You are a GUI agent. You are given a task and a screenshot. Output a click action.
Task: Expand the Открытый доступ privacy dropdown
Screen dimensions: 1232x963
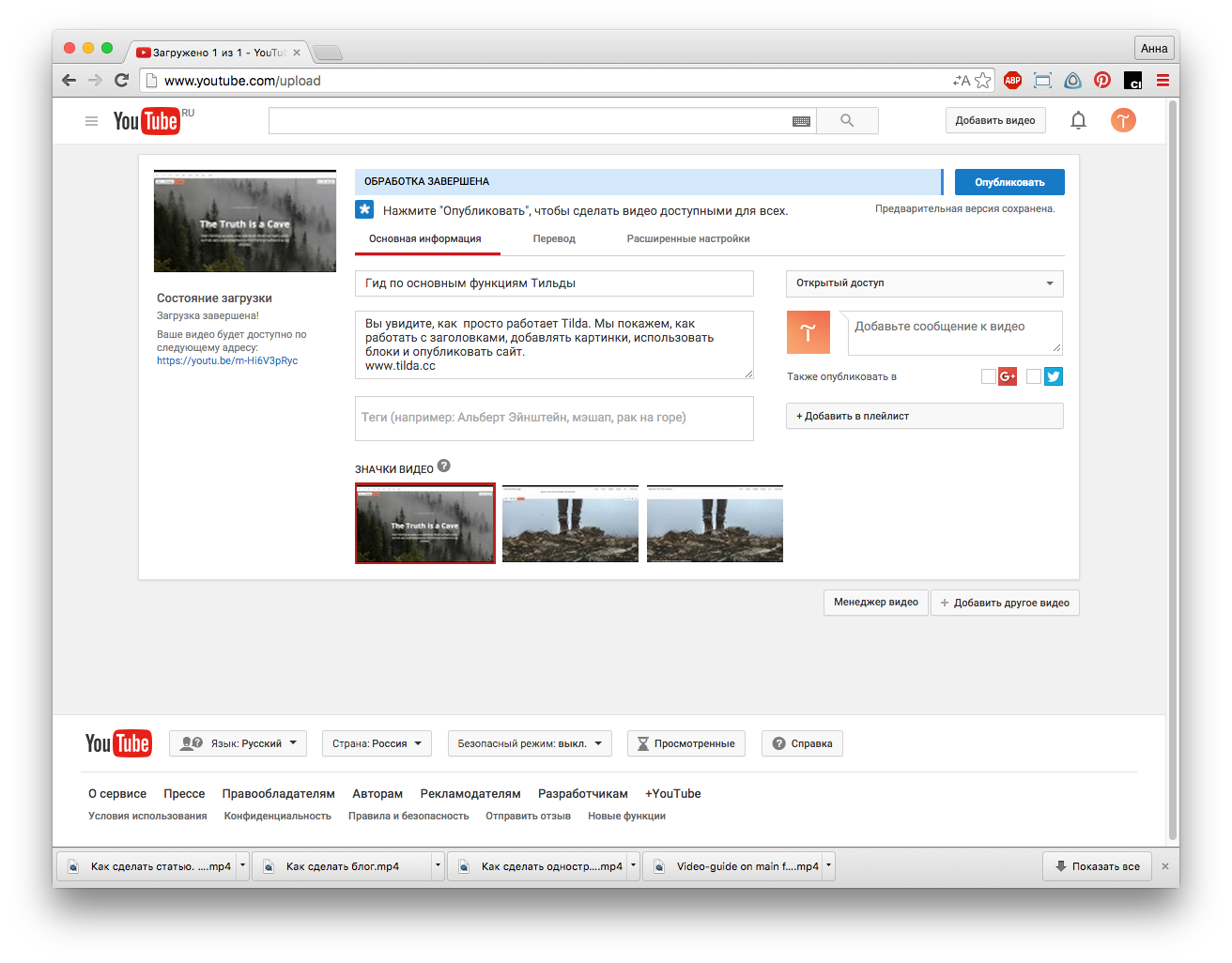pyautogui.click(x=924, y=283)
